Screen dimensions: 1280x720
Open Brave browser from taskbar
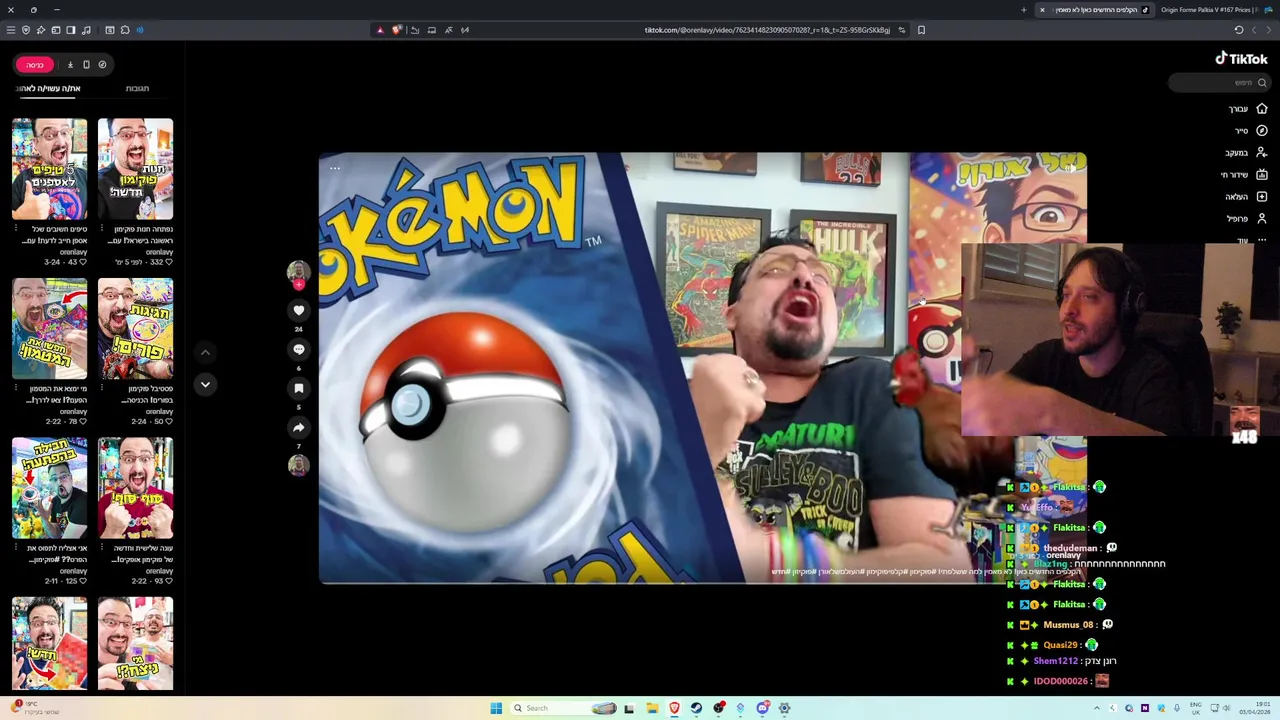coord(674,708)
